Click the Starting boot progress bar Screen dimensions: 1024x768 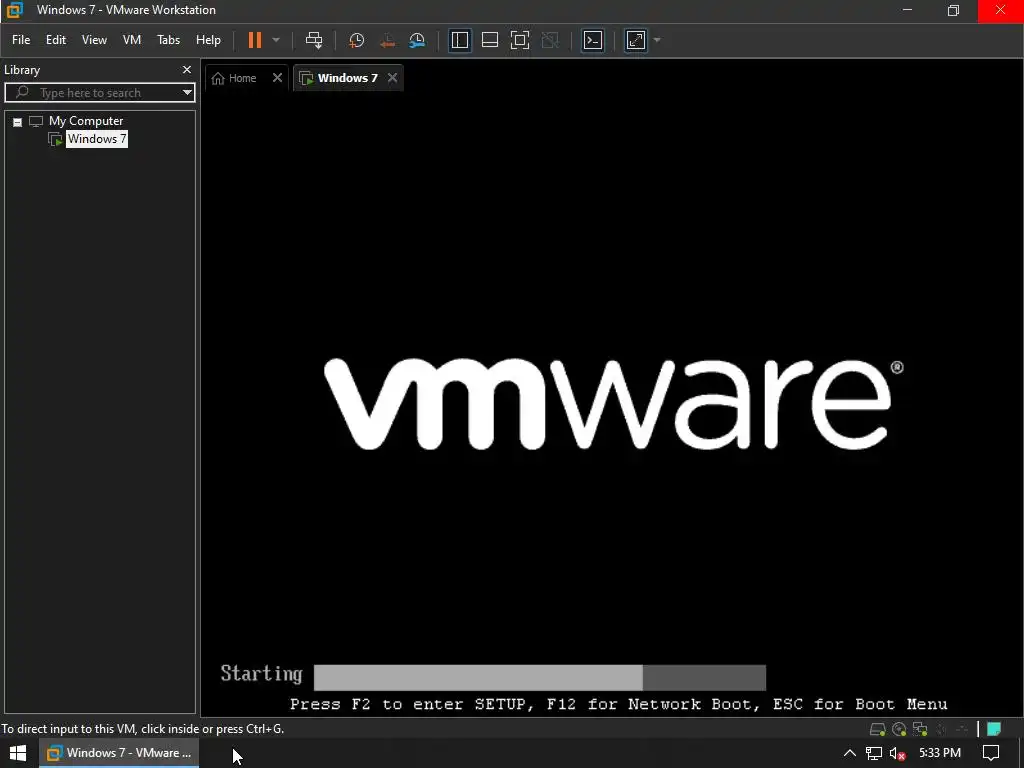539,677
